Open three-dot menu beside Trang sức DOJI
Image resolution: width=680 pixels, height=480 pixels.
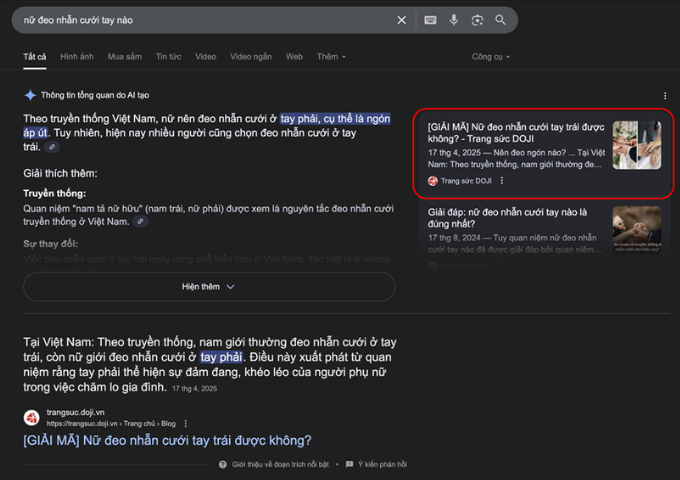502,180
